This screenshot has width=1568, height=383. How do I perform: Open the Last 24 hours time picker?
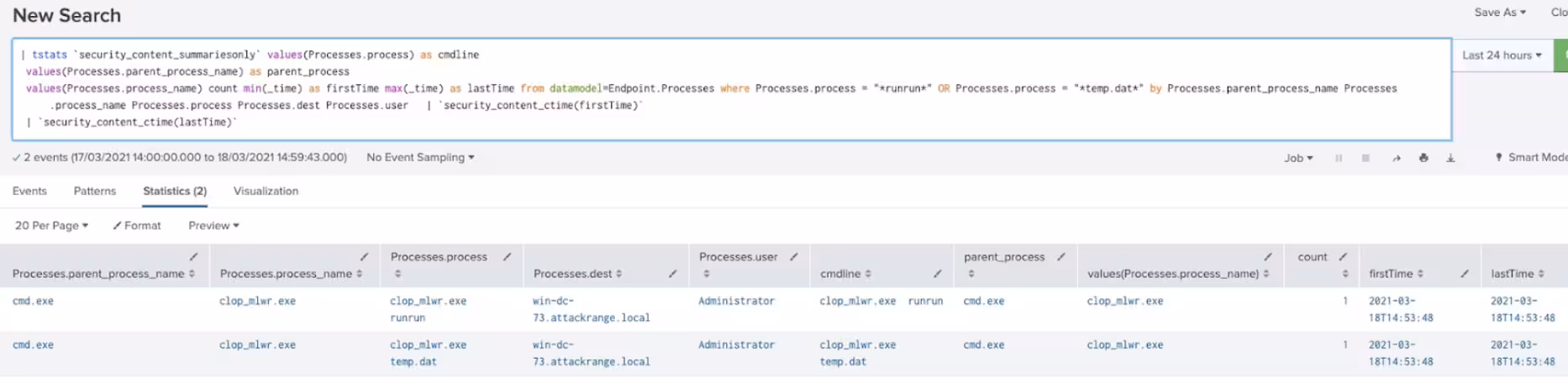point(1502,55)
